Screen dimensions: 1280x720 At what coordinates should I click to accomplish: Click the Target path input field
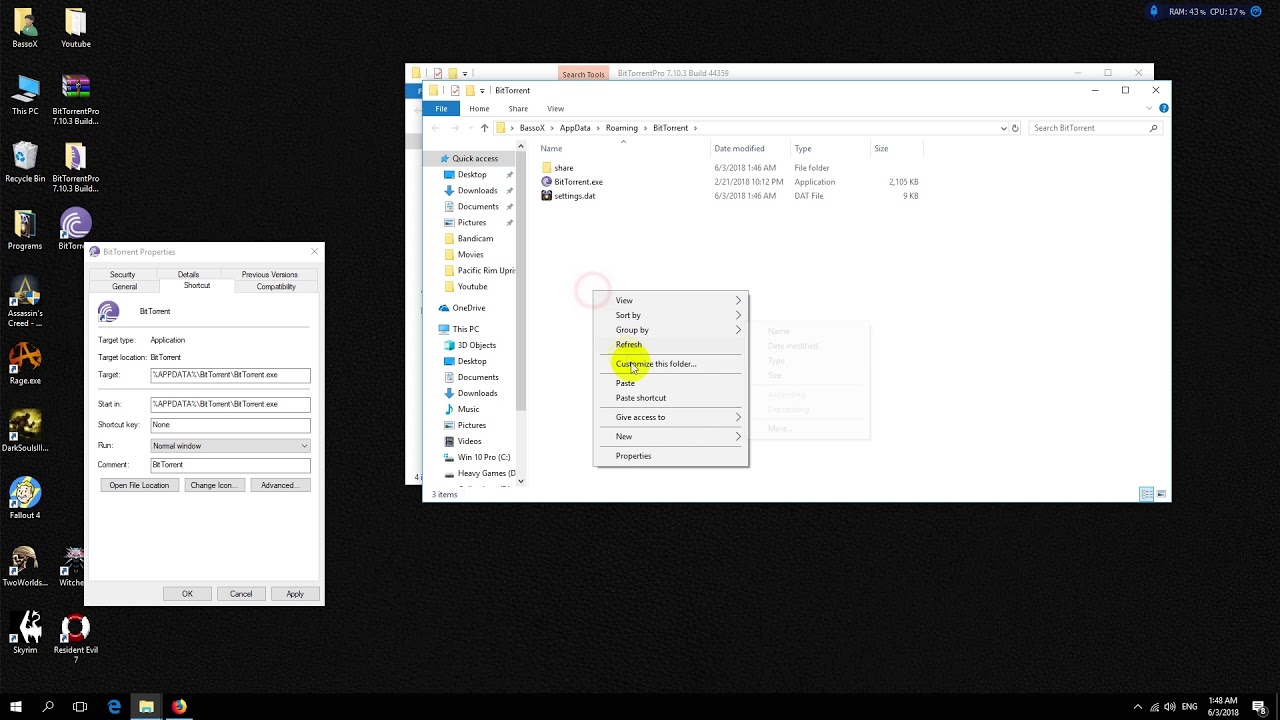(x=230, y=375)
